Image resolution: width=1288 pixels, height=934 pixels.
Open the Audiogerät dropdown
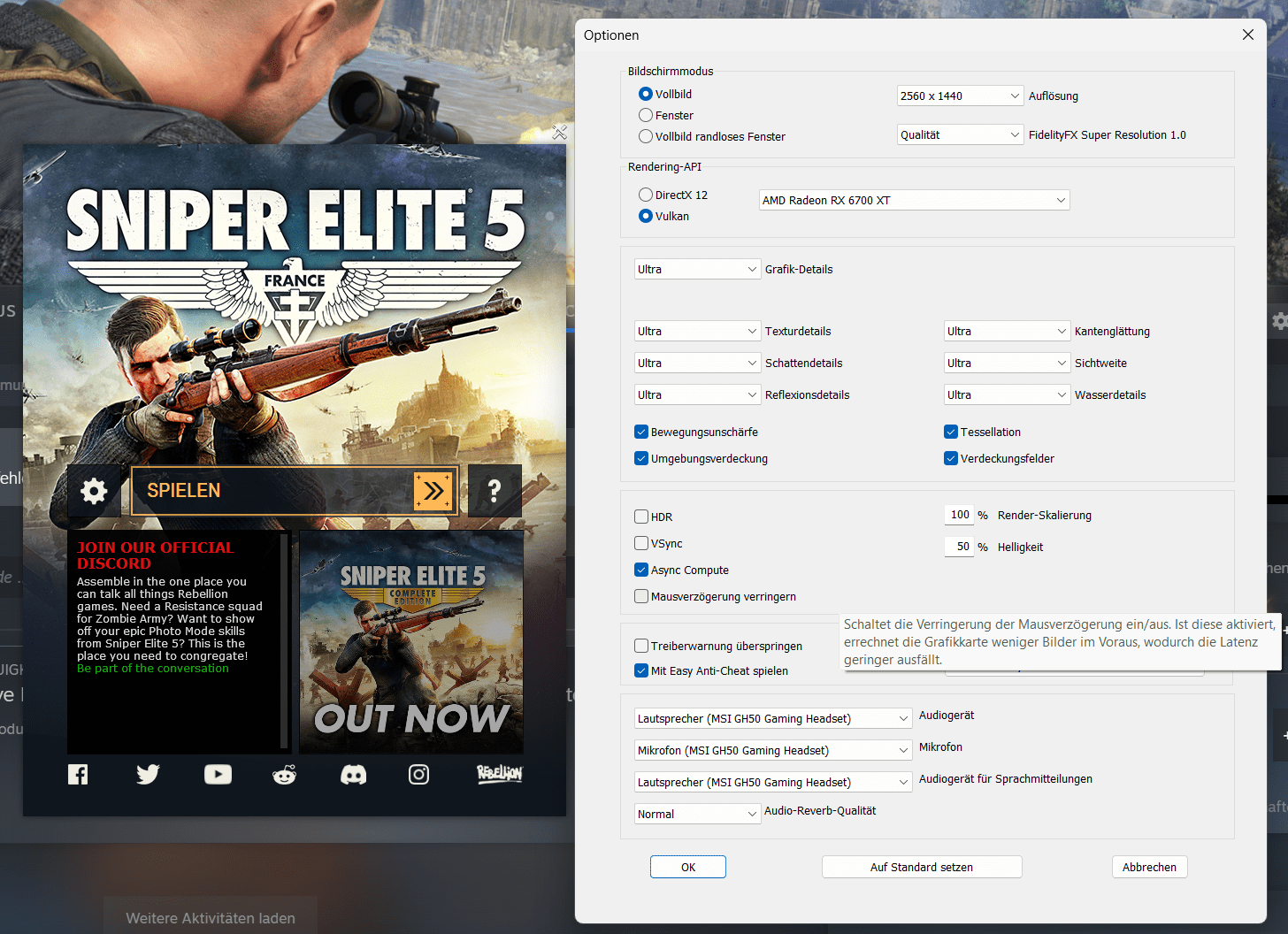773,718
